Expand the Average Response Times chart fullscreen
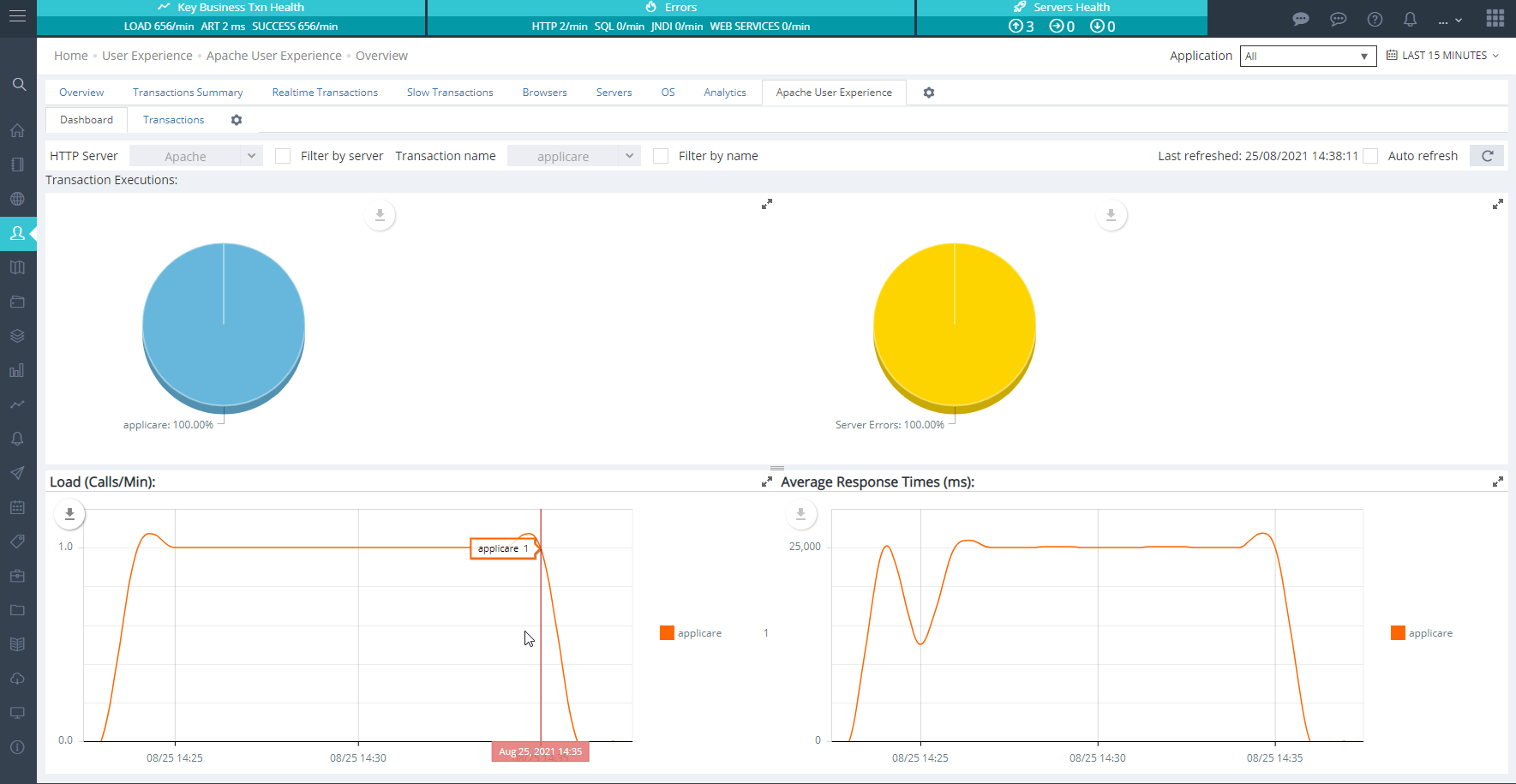 pos(1497,482)
